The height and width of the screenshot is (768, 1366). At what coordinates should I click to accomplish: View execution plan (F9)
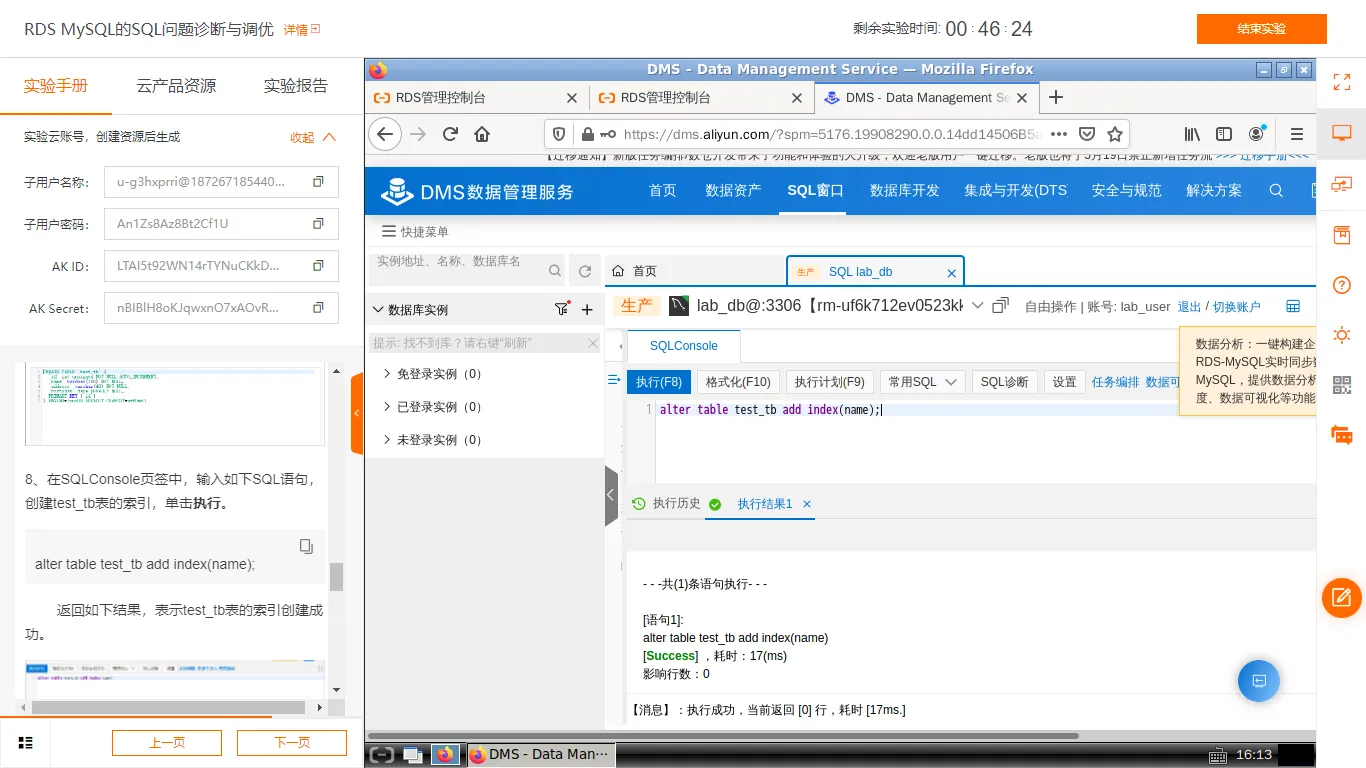tap(830, 382)
